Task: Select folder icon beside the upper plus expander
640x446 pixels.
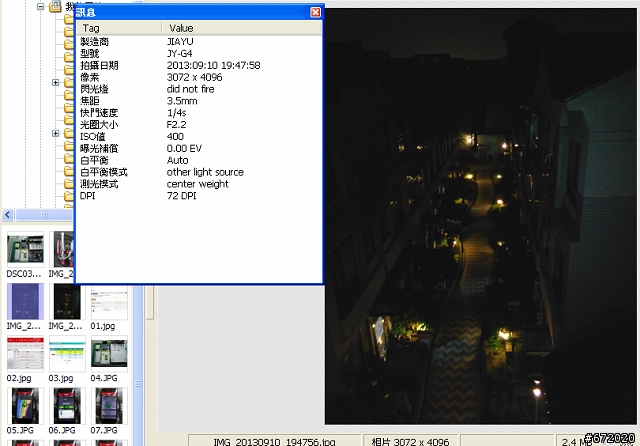Action: pos(69,82)
